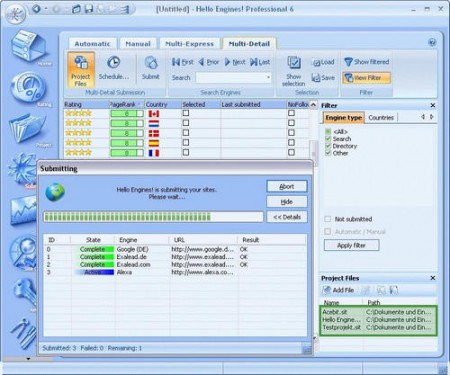Screen dimensions: 450x375
Task: Click the Hide button in Submitting dialog
Action: click(287, 202)
